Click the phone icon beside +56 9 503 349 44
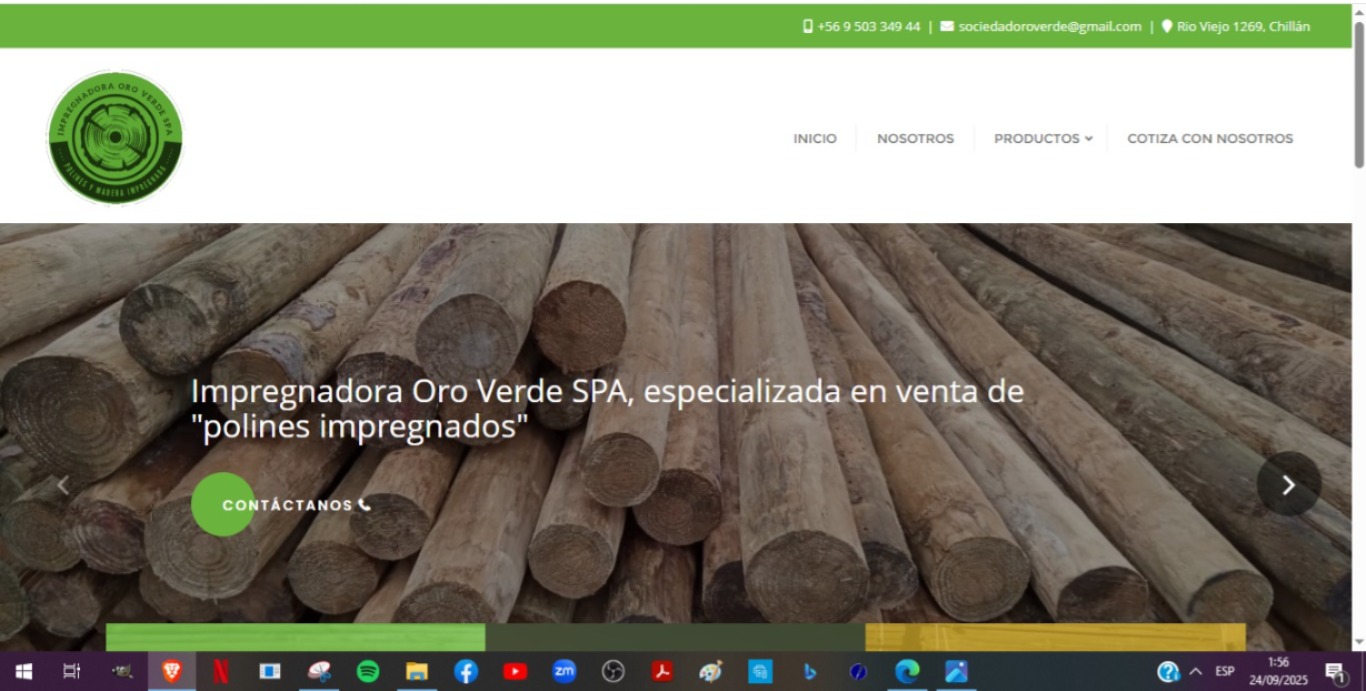 (x=807, y=26)
